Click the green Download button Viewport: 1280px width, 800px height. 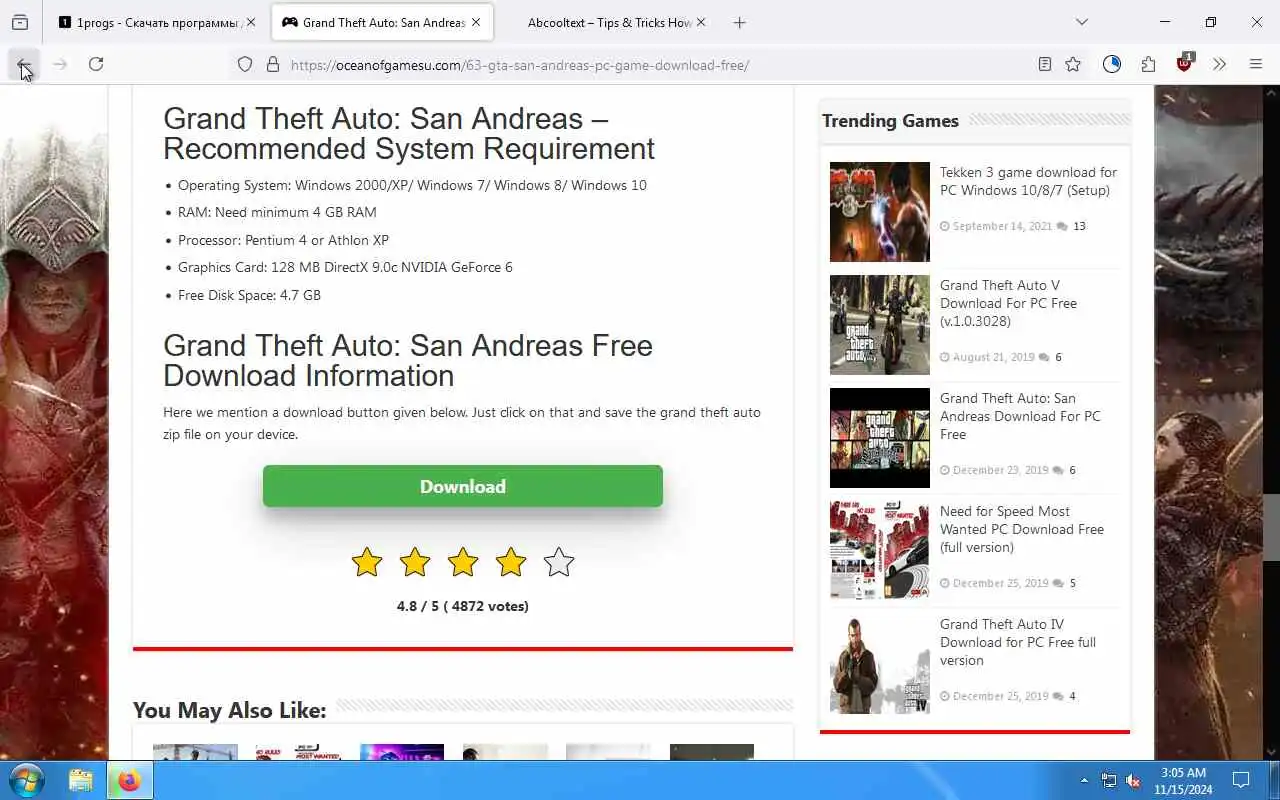[463, 486]
